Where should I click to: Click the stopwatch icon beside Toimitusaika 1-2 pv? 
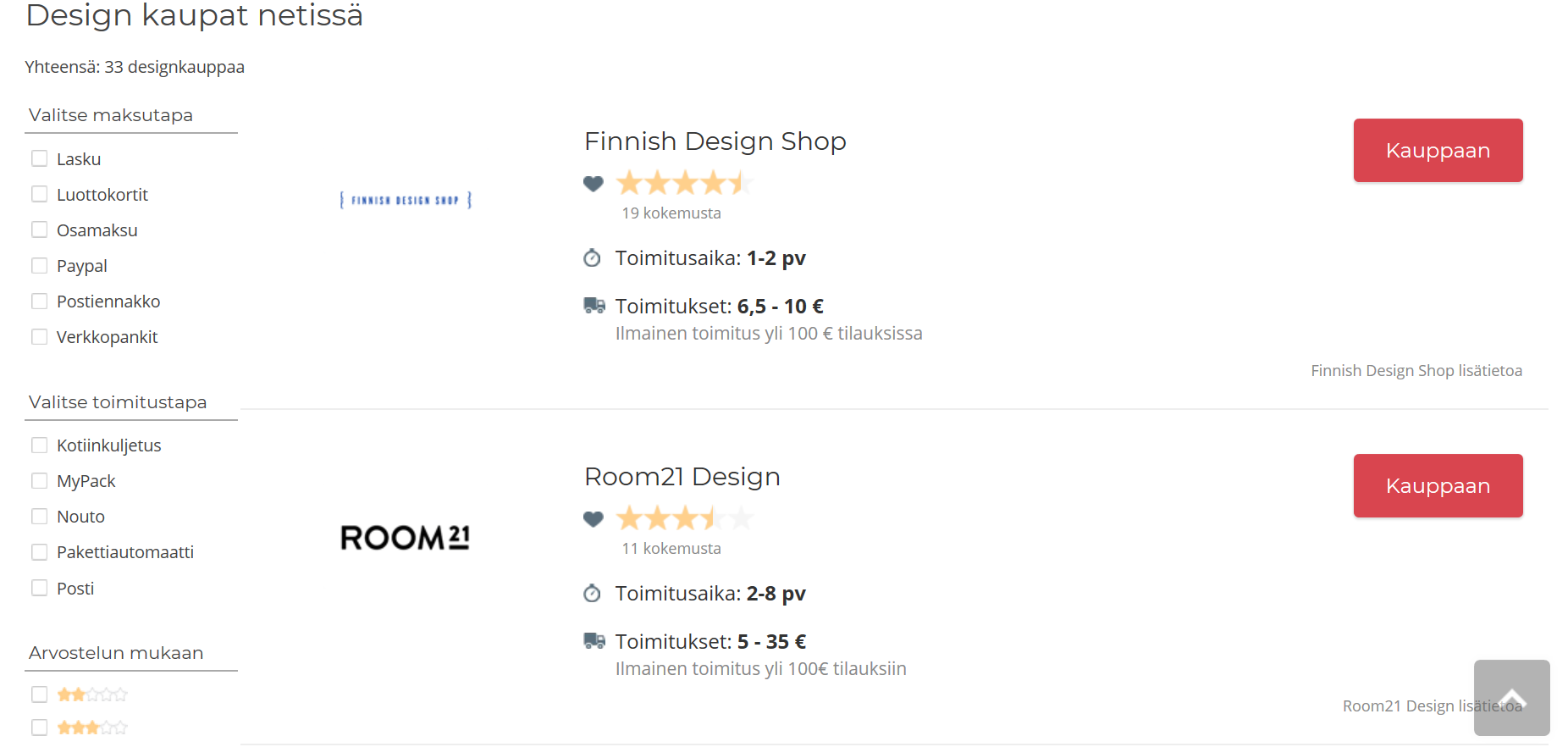click(x=593, y=257)
